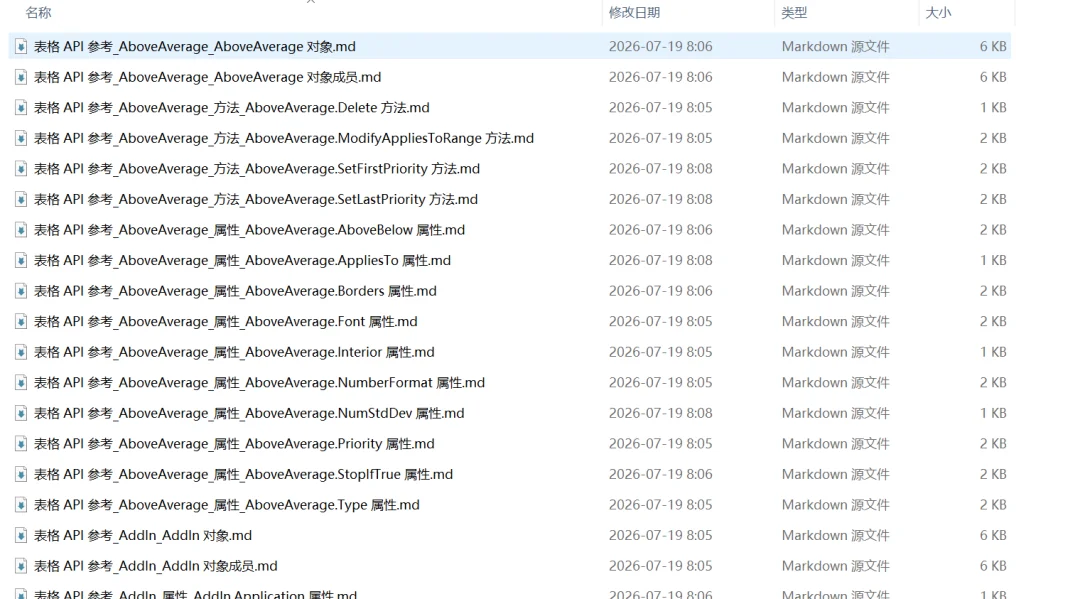Select file name AboveAverage.Font 属性.md
The image size is (1080, 599).
(226, 322)
